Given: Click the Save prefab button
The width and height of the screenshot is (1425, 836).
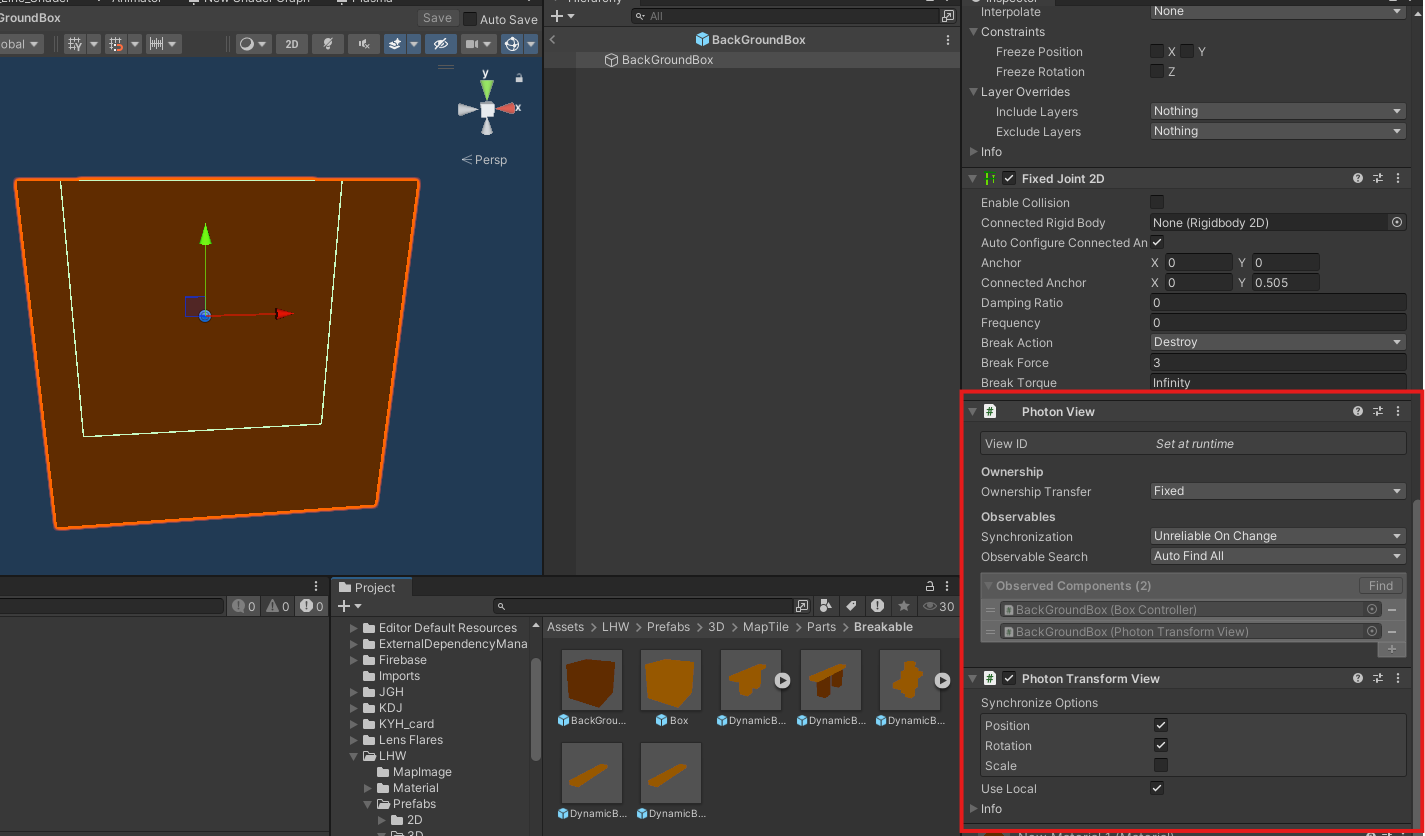Looking at the screenshot, I should coord(437,18).
